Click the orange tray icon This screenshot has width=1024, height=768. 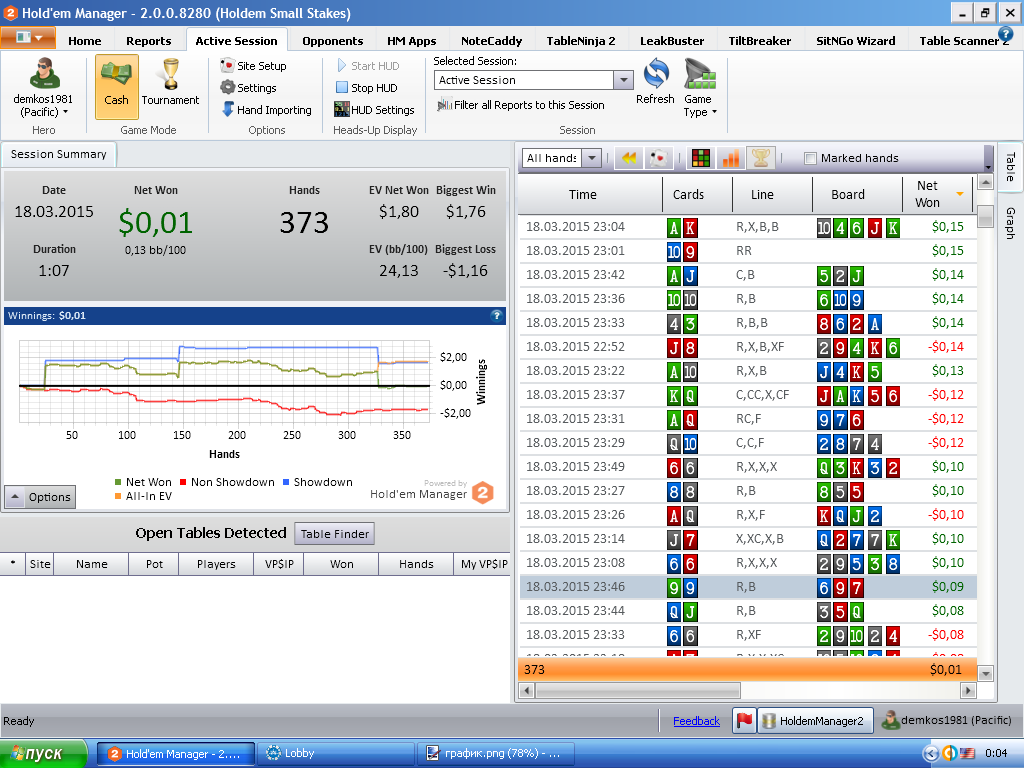coord(949,754)
